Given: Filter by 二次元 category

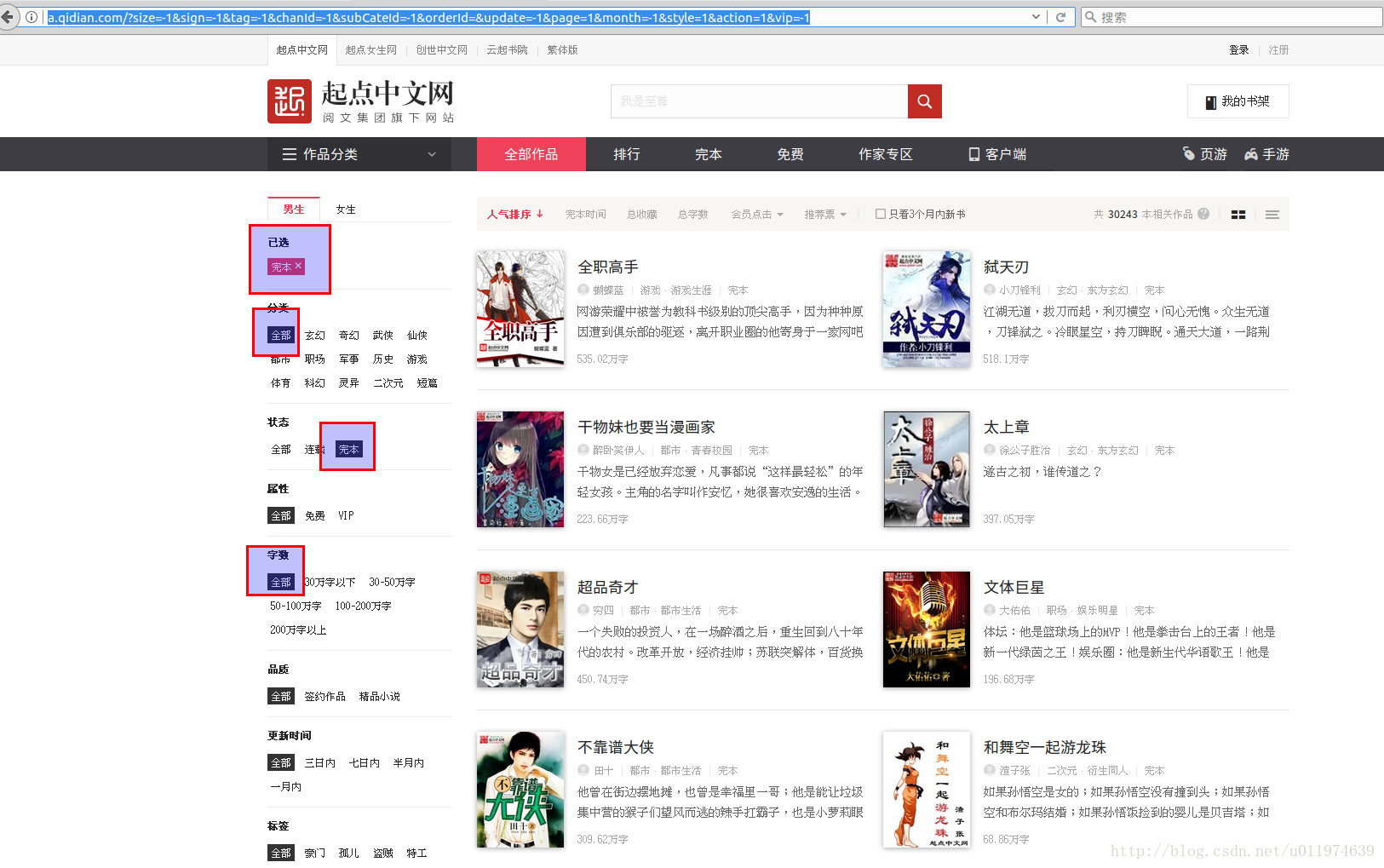Looking at the screenshot, I should [x=388, y=383].
